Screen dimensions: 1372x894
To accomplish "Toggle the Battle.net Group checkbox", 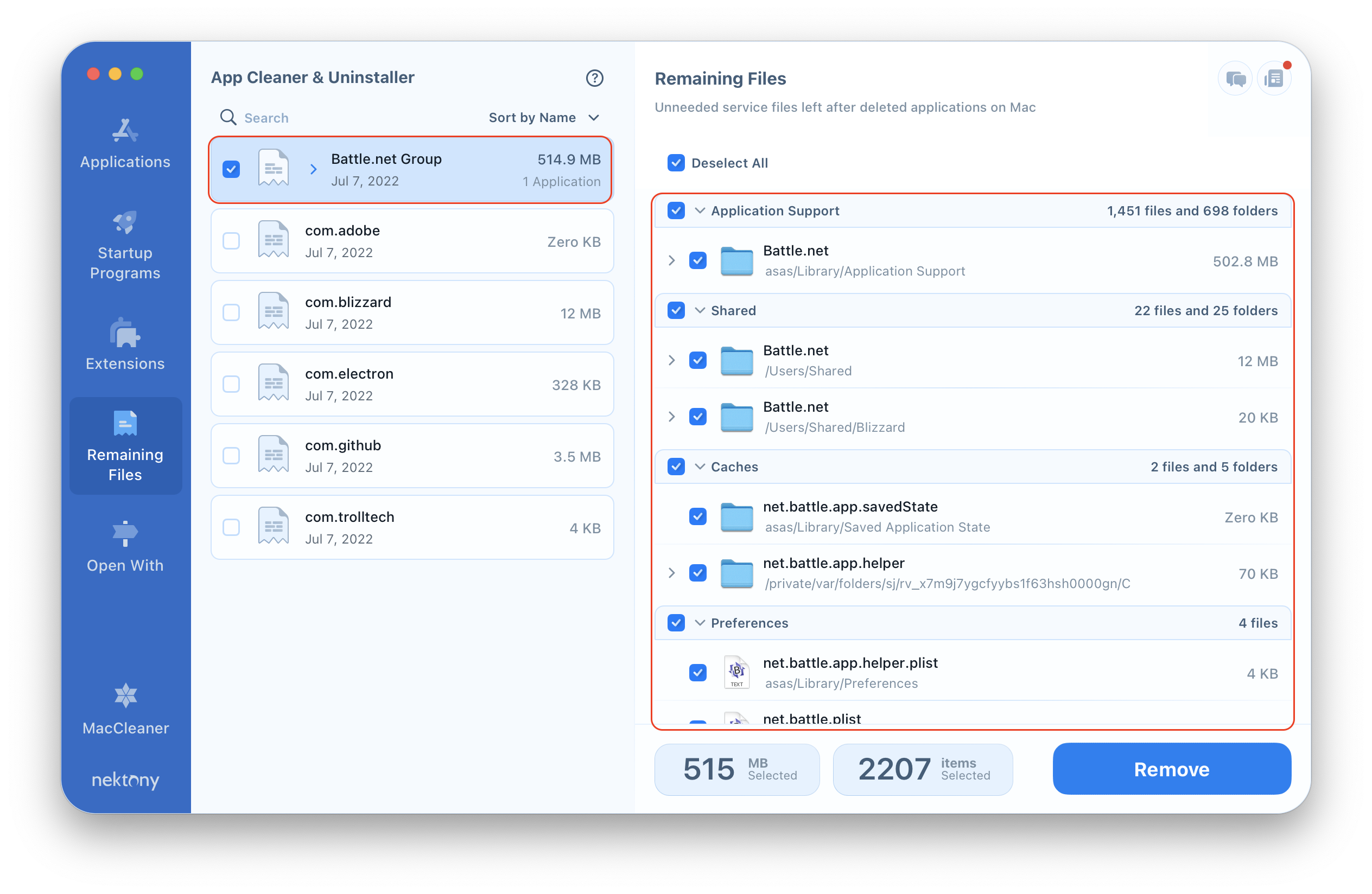I will (231, 168).
